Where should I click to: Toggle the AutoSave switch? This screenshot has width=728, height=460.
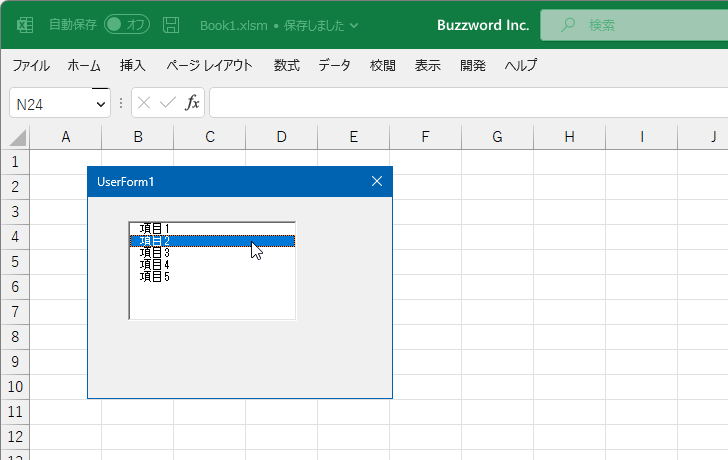pos(127,25)
